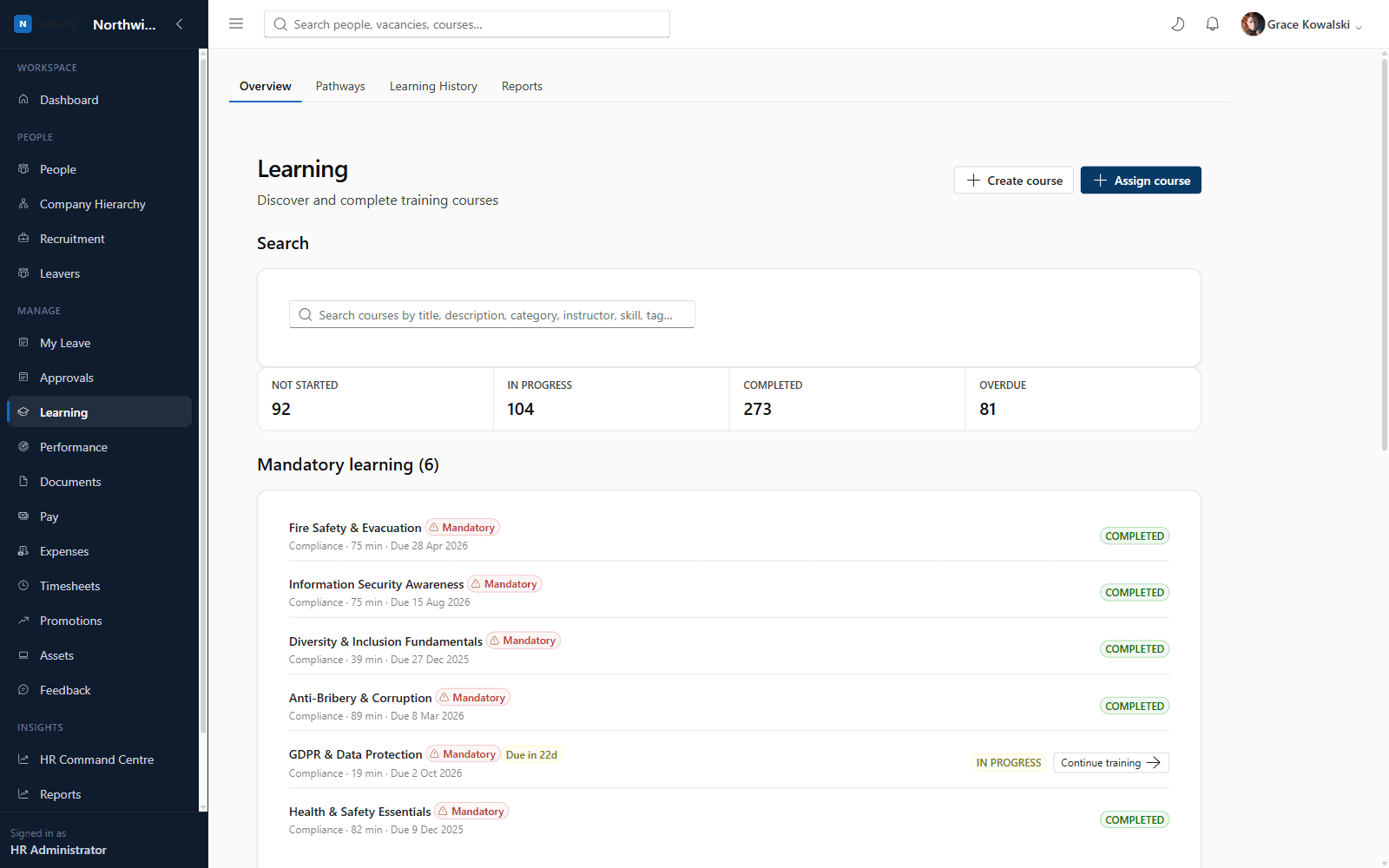
Task: Open Fire Safety & Evacuation course
Action: [355, 528]
